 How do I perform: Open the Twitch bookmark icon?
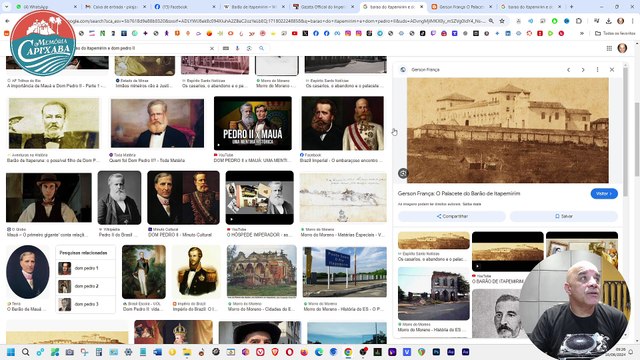coord(433,33)
